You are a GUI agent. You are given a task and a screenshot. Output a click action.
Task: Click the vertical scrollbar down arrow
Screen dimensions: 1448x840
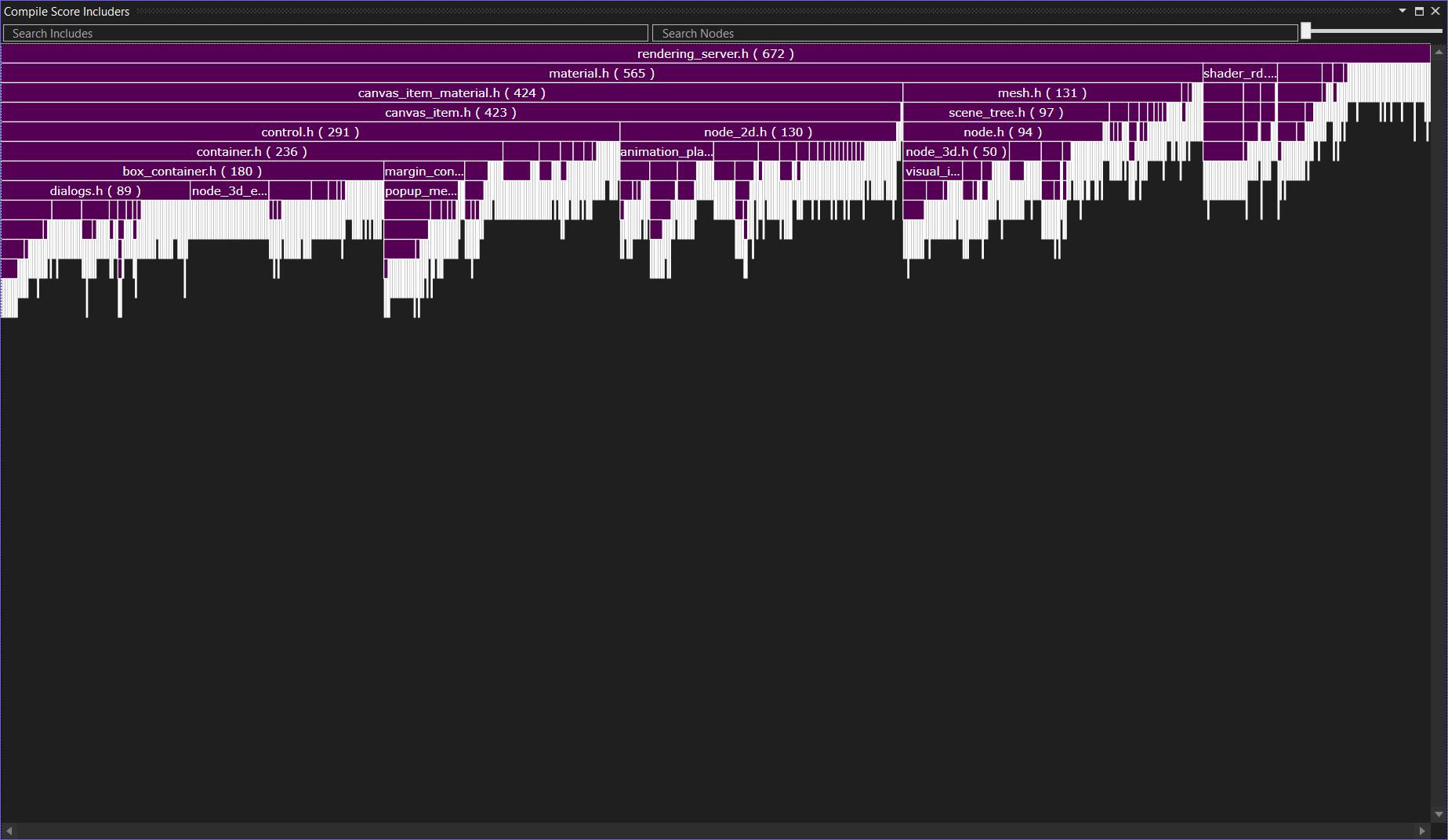(x=1439, y=814)
